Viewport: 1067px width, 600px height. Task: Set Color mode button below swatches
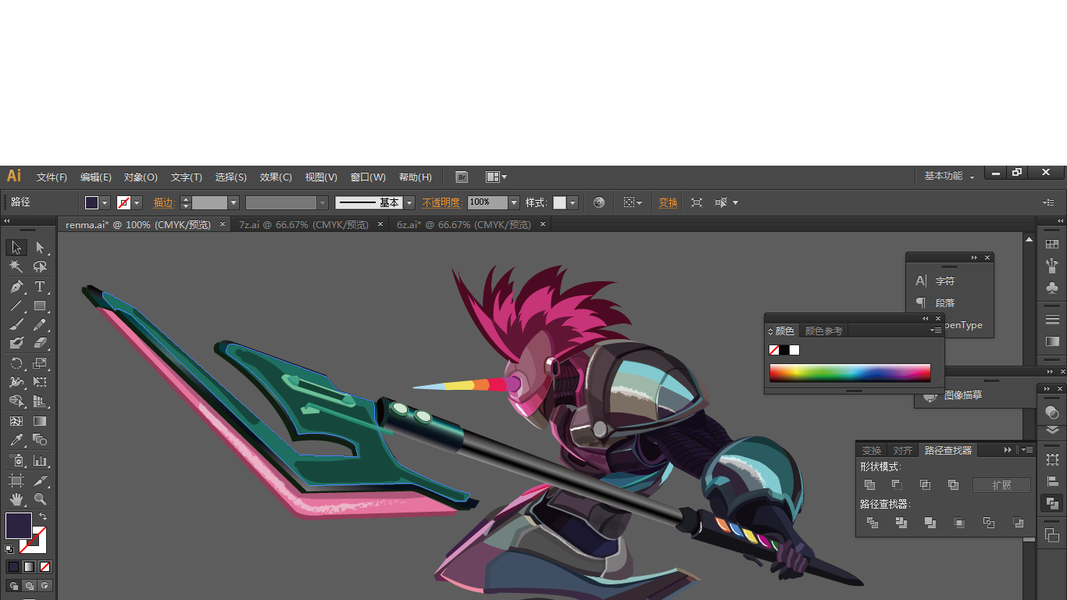click(14, 567)
